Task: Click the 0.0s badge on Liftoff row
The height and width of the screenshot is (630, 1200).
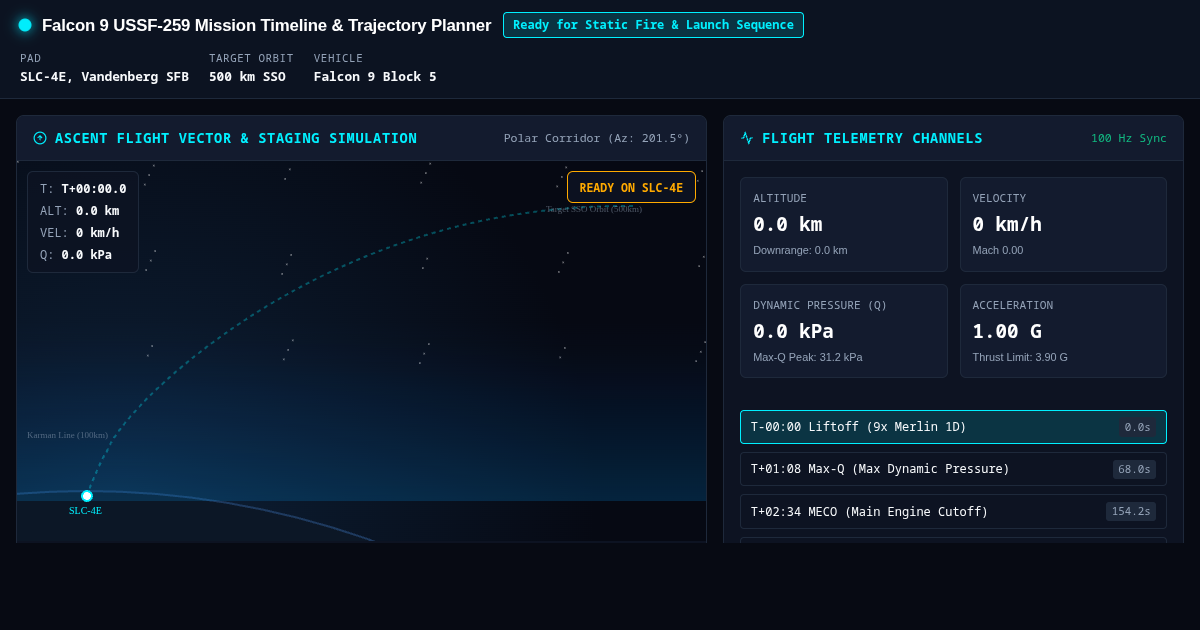Action: point(1137,427)
